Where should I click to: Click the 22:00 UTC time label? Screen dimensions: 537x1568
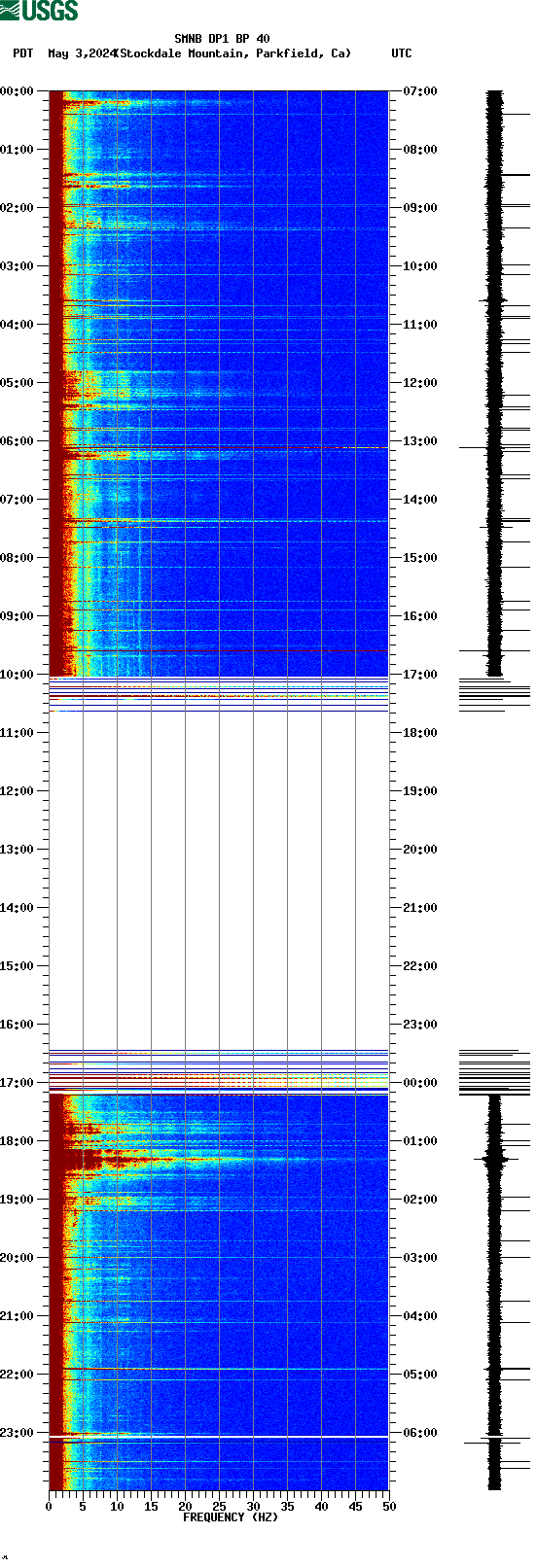pos(420,966)
